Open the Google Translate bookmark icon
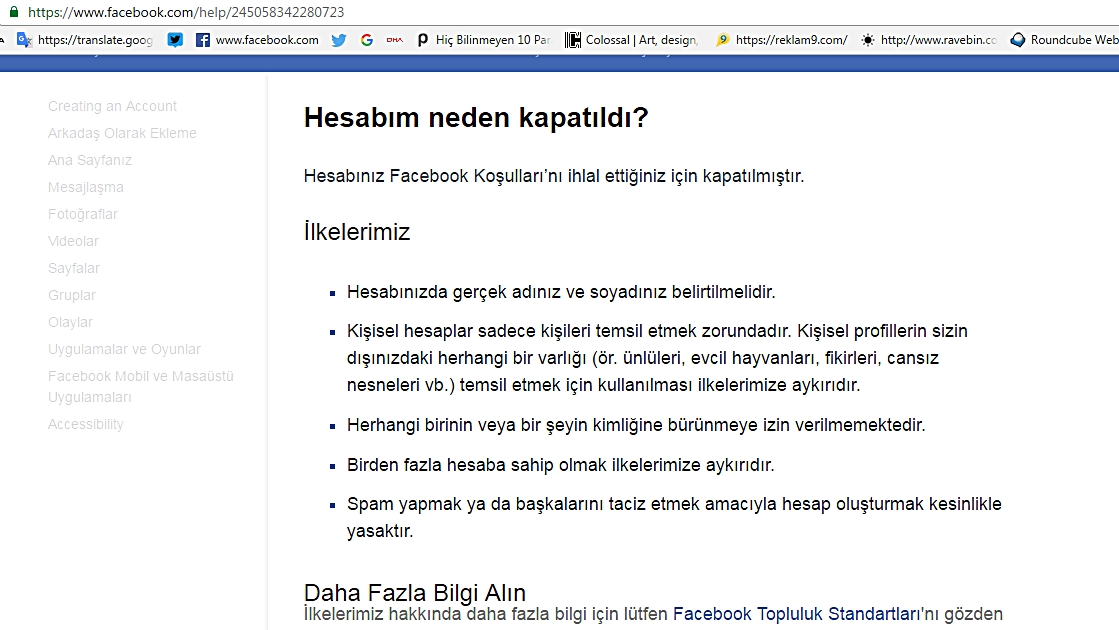 point(24,40)
